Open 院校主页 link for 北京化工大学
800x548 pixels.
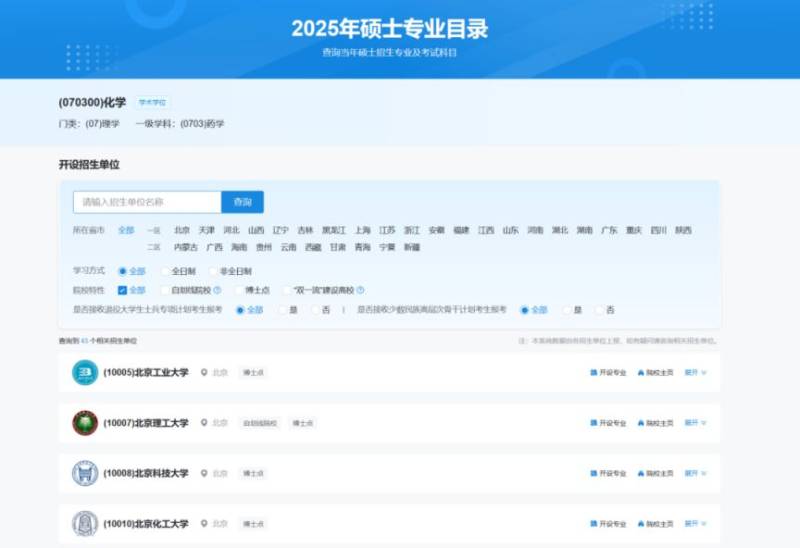655,523
